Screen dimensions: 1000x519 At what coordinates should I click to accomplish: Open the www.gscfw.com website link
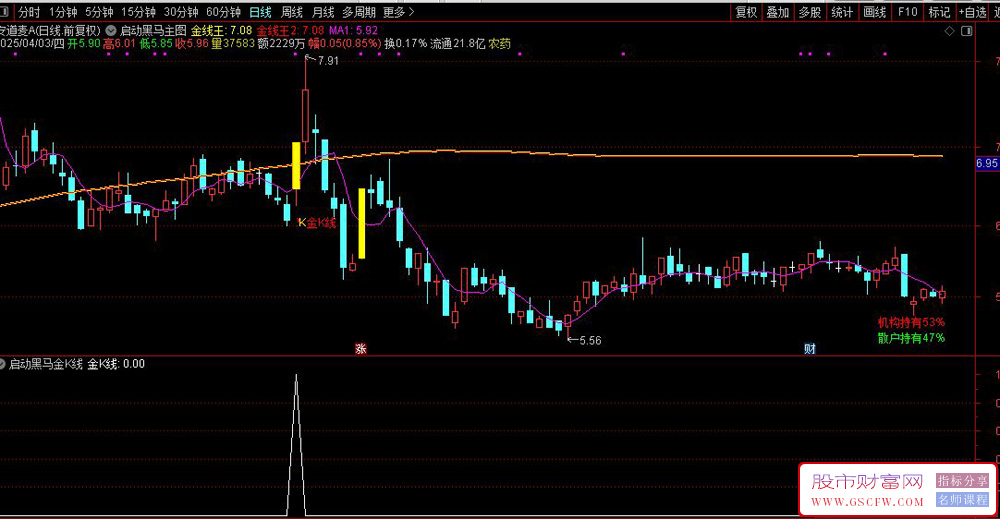[x=867, y=502]
